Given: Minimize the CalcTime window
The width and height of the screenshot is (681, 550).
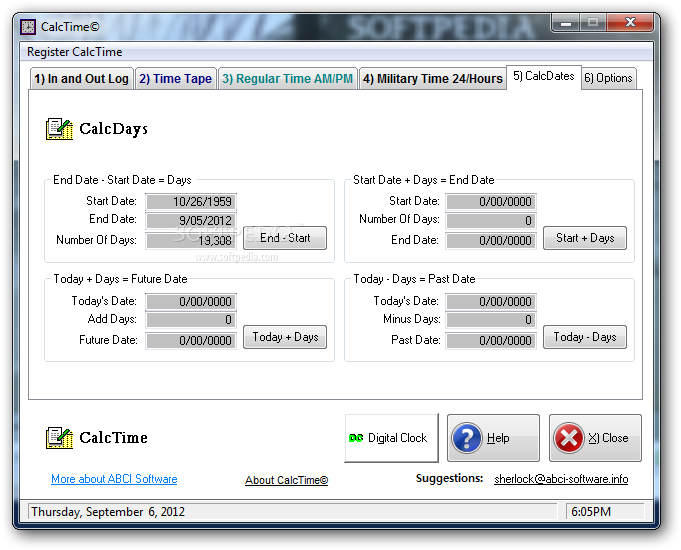Looking at the screenshot, I should pos(566,23).
